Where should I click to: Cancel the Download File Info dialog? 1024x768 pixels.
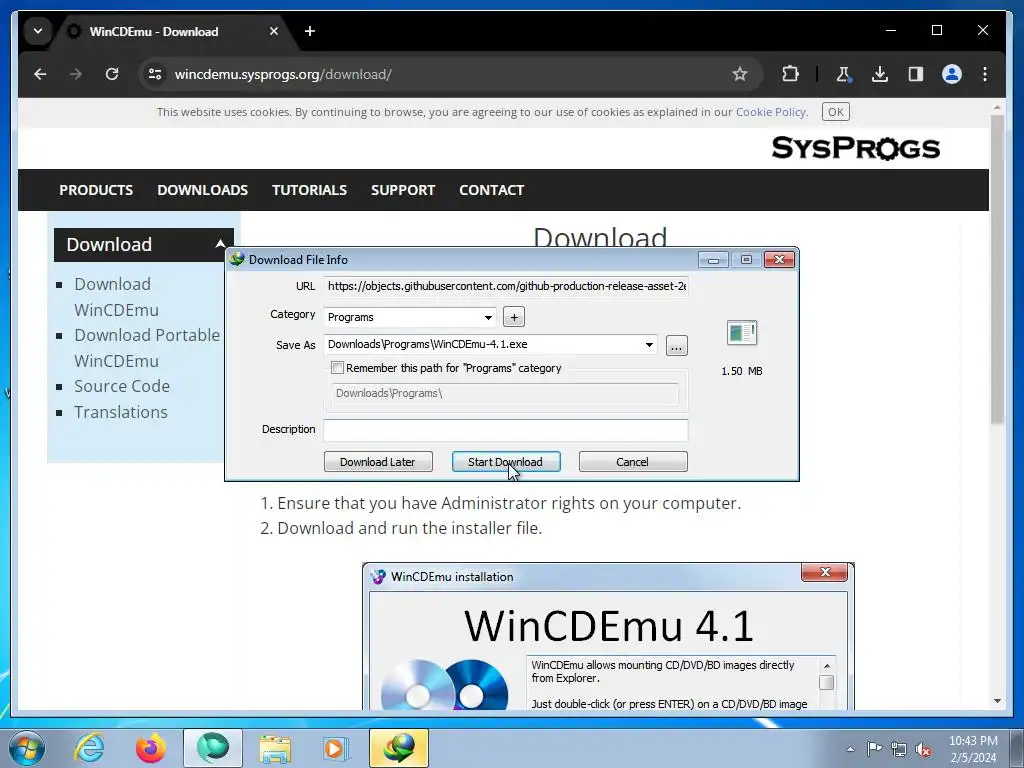click(x=633, y=462)
